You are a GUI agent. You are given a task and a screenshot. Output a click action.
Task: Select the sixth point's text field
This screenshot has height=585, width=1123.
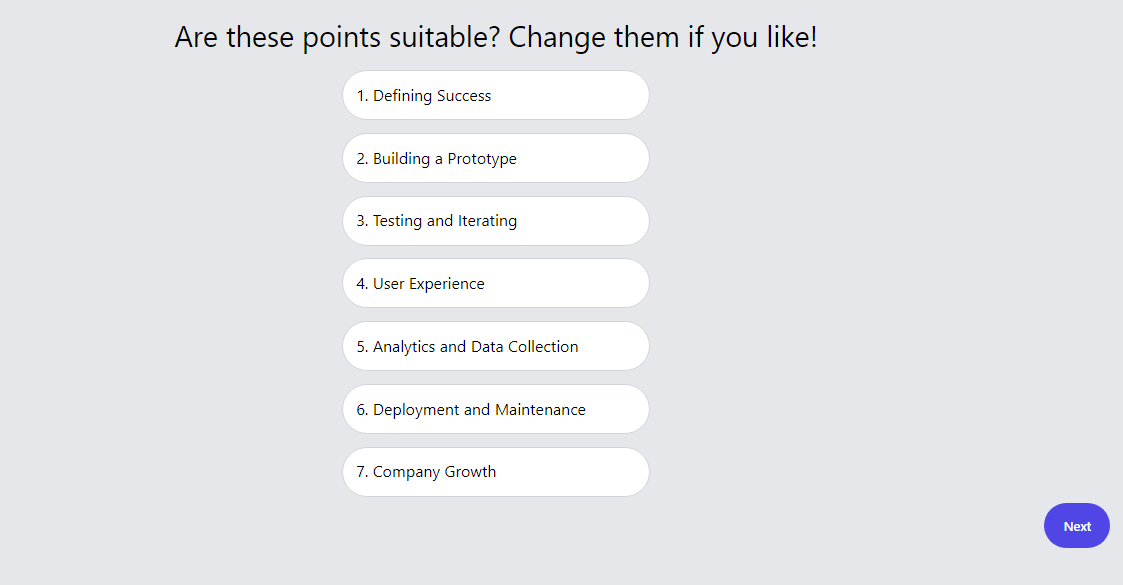(x=496, y=410)
